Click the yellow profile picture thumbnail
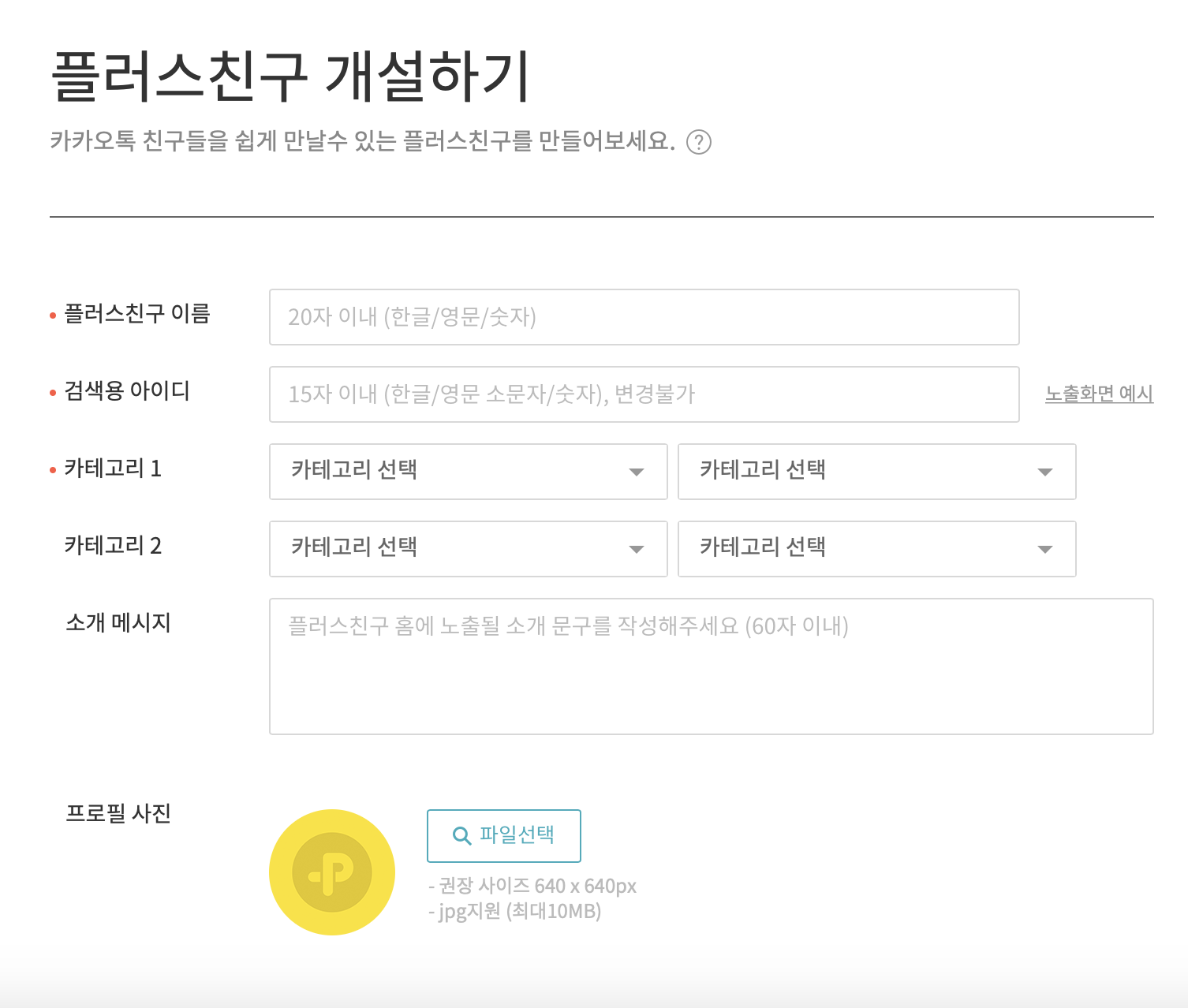 pos(332,872)
